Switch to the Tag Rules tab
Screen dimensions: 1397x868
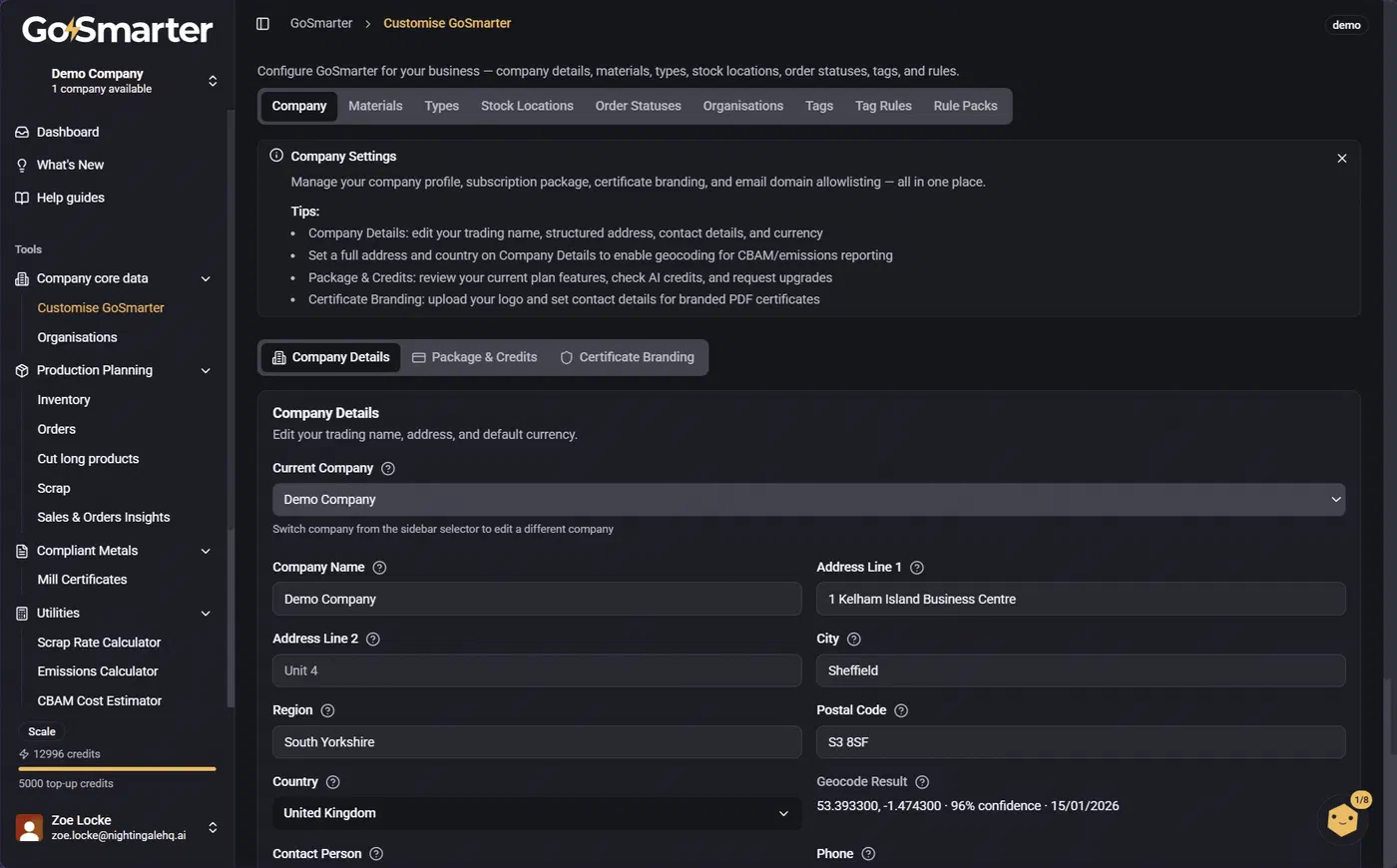[x=883, y=106]
